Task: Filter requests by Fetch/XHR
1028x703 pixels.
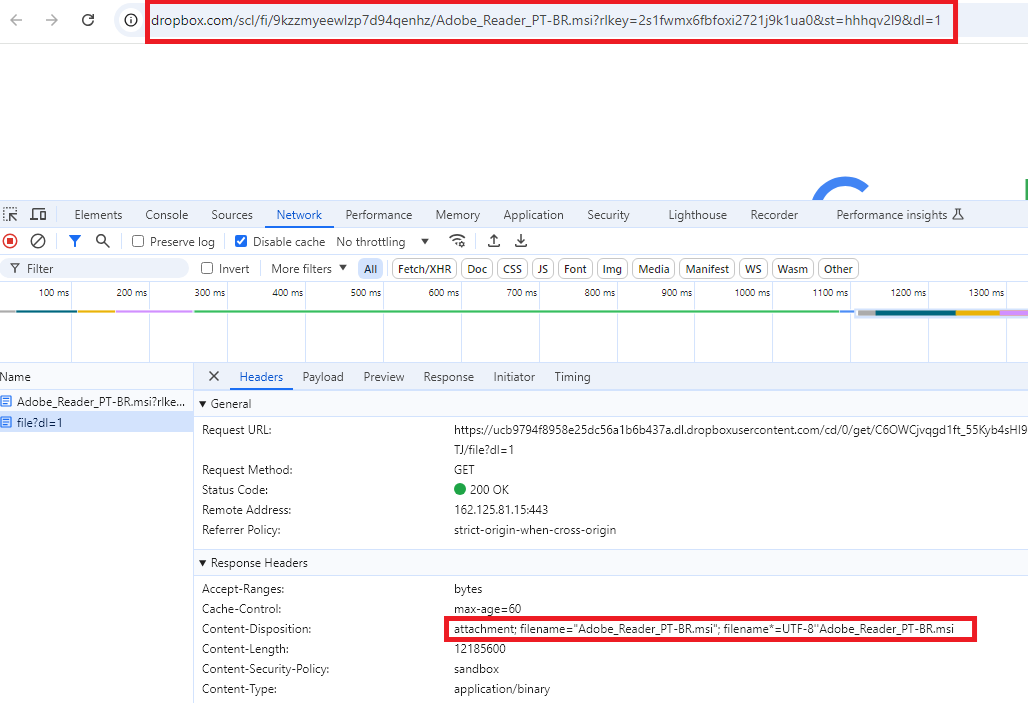Action: click(x=424, y=269)
